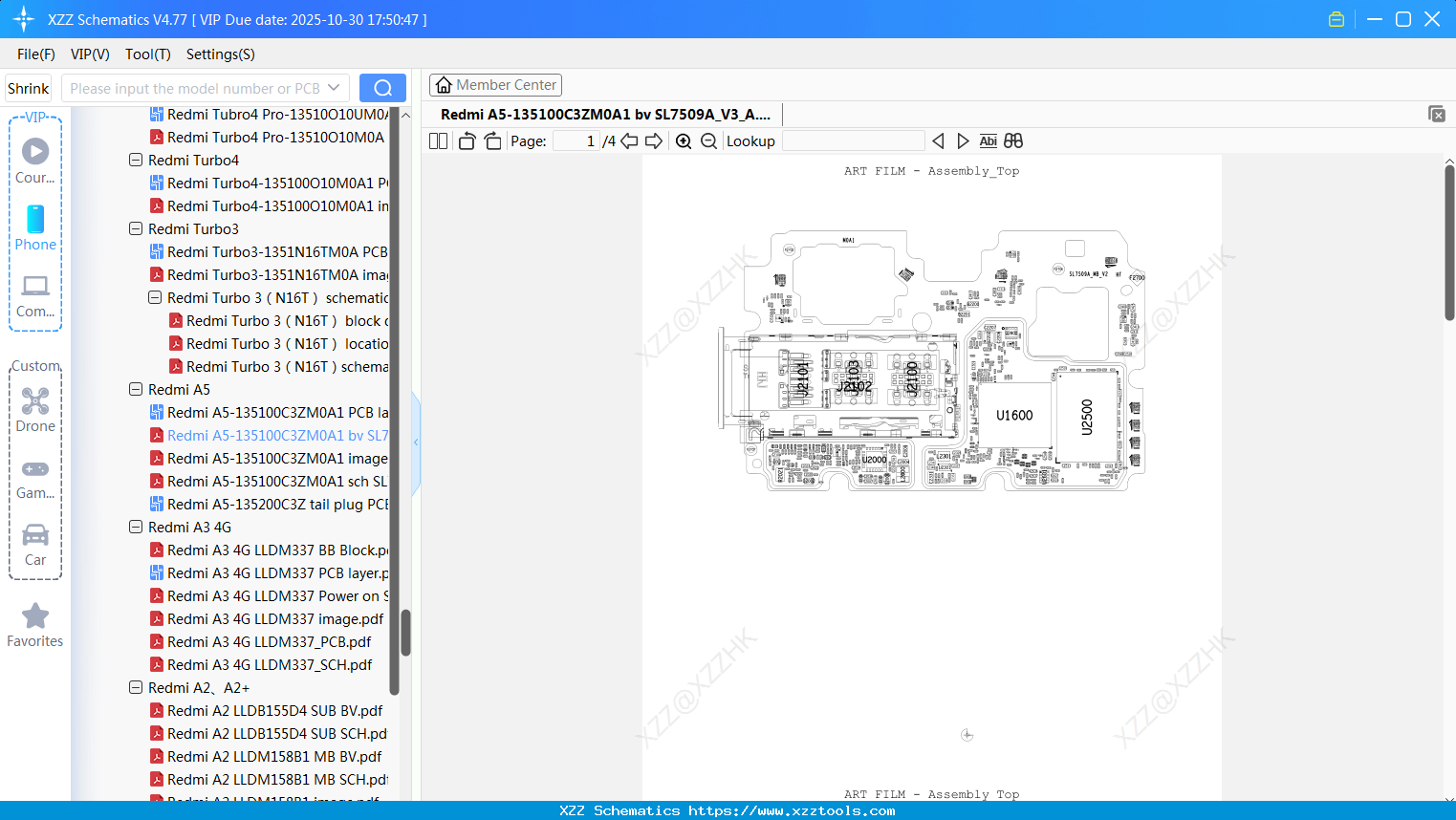Open Redmi A5-135100C3ZM0A1 image file
1456x820 pixels.
point(270,459)
